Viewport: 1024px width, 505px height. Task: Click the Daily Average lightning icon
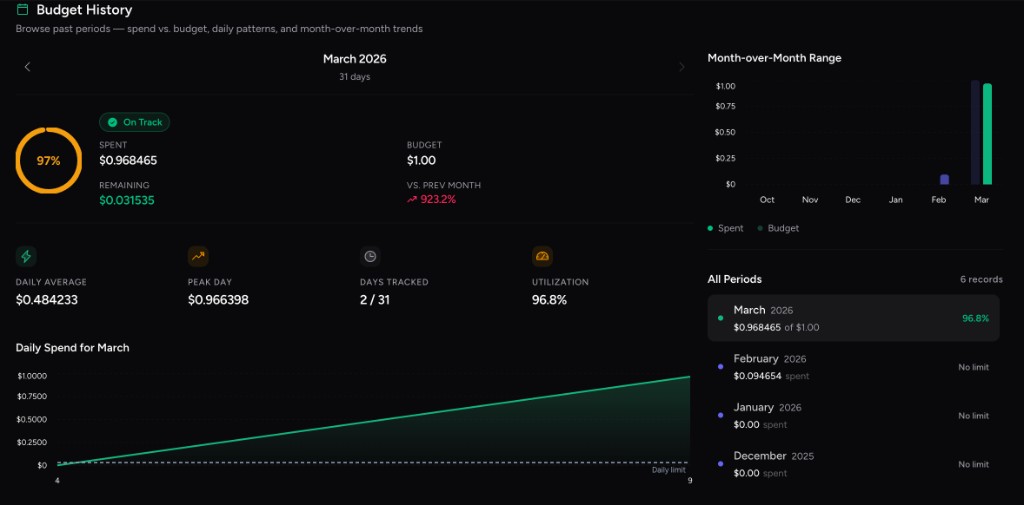(26, 256)
